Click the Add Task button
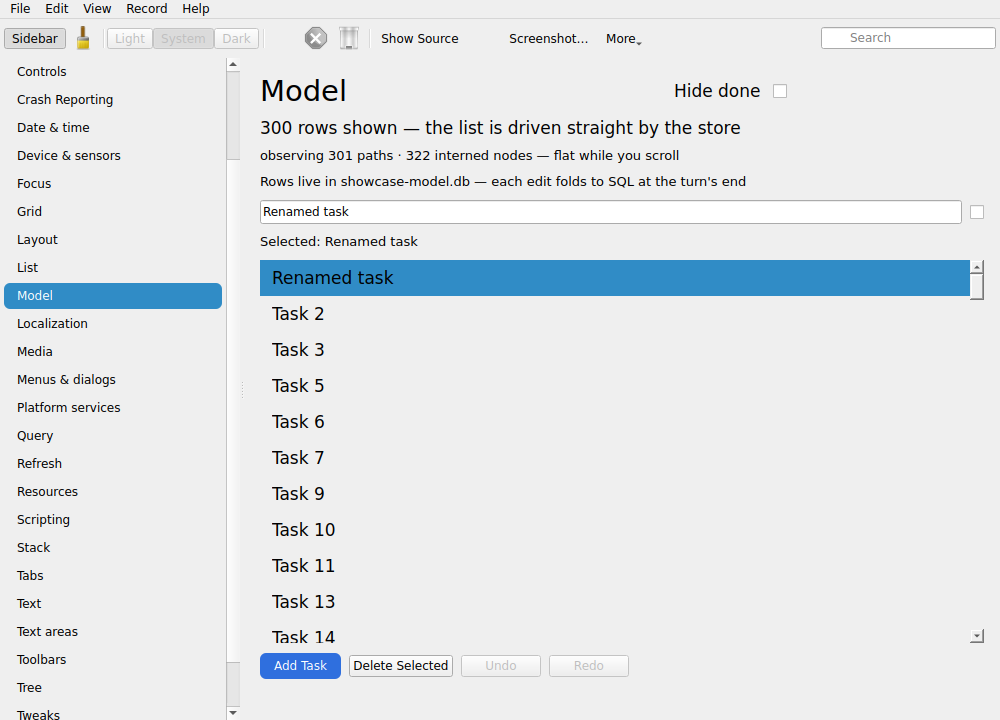This screenshot has height=720, width=1000. click(x=300, y=666)
